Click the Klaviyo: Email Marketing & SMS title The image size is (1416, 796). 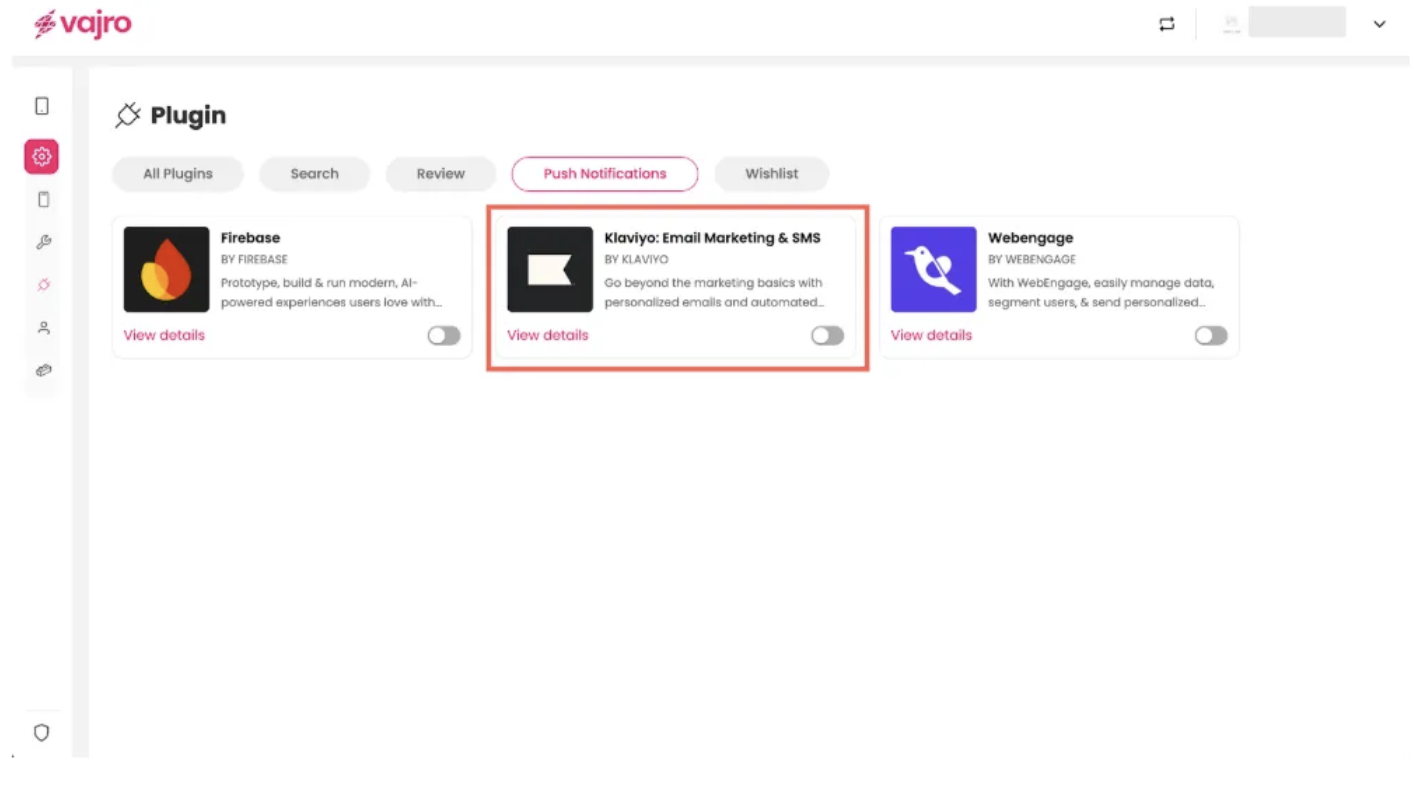click(x=712, y=238)
